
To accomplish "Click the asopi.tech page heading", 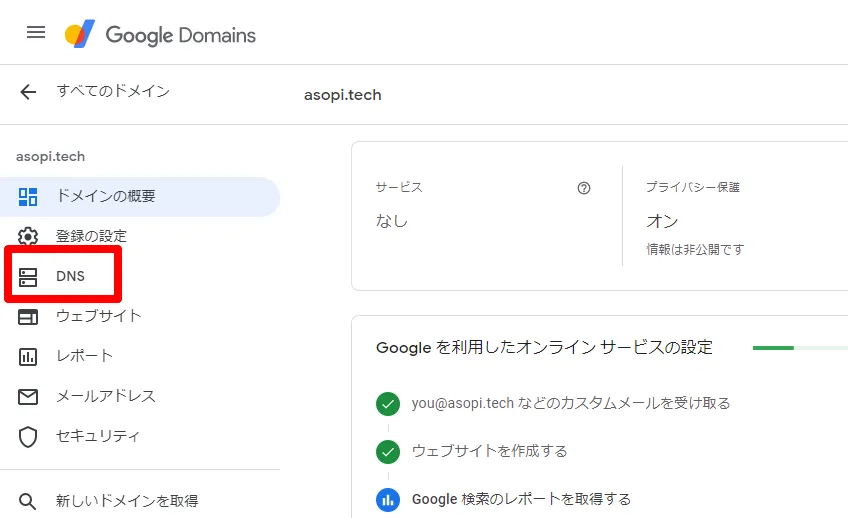I will click(x=343, y=95).
